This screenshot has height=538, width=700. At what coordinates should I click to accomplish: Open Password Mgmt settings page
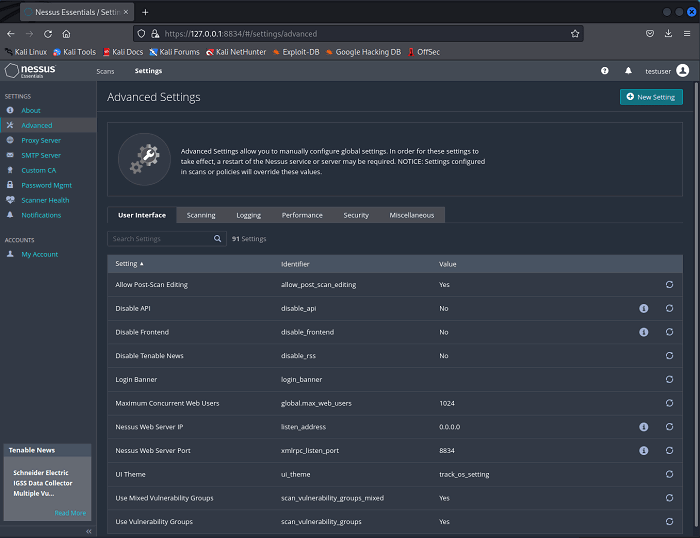pos(46,185)
